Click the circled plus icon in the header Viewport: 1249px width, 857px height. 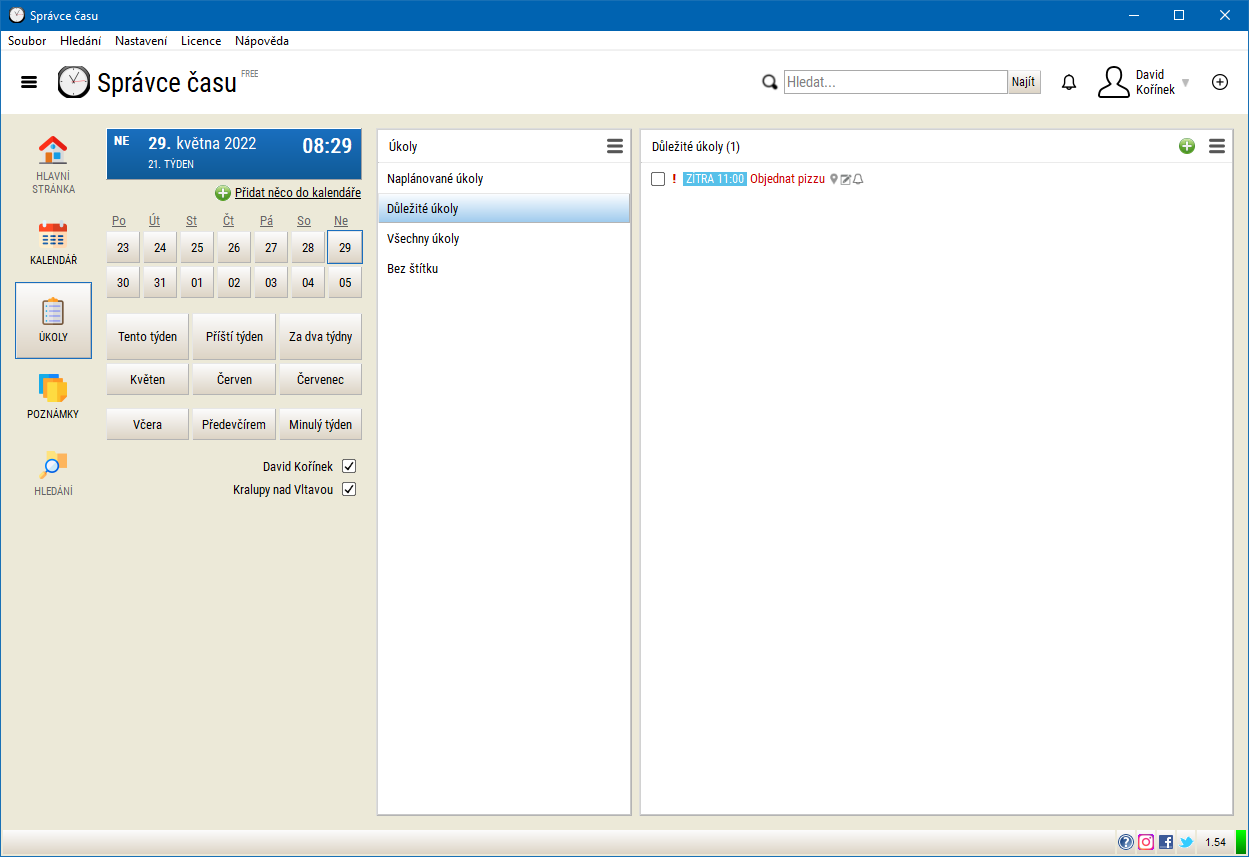[1220, 82]
